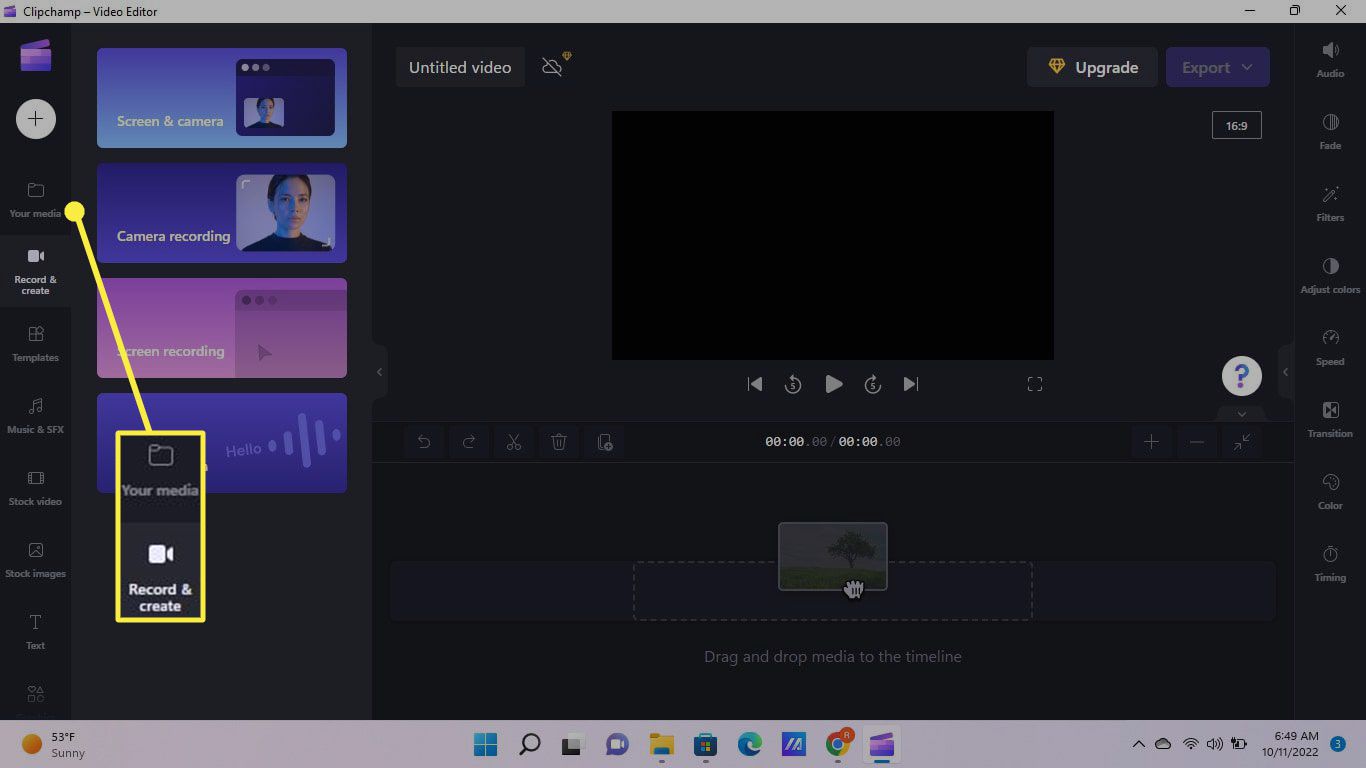The height and width of the screenshot is (768, 1366).
Task: Open the Transition panel
Action: 1330,419
